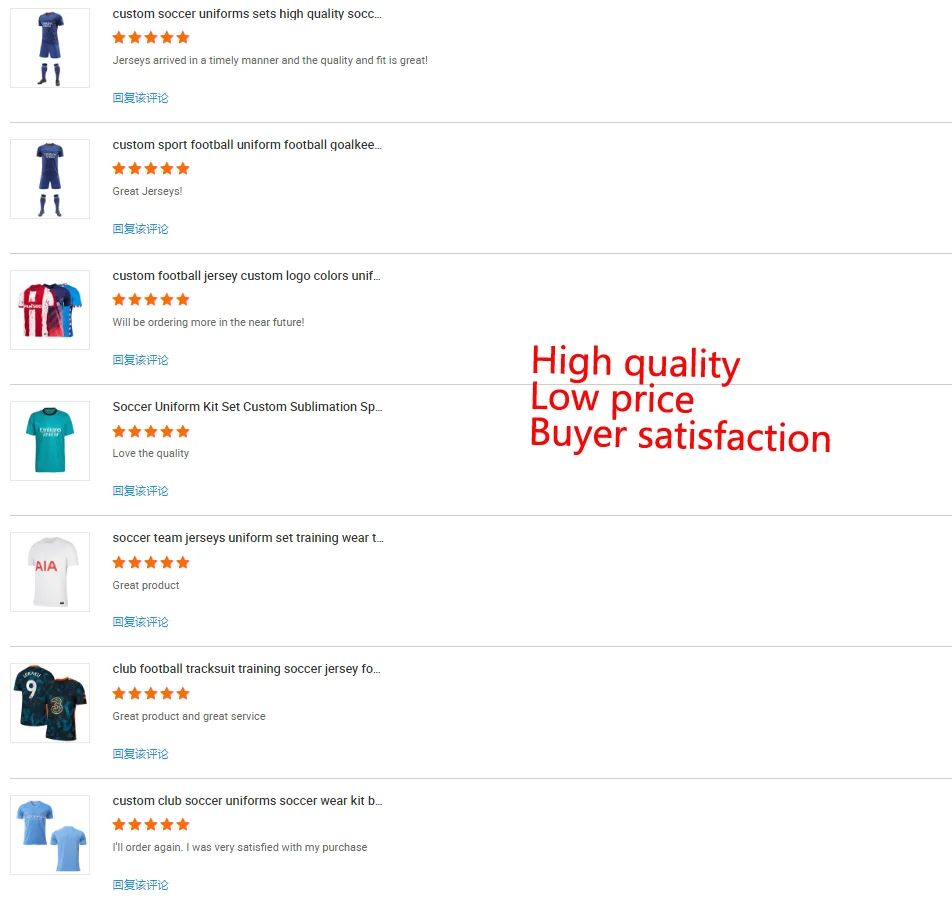The width and height of the screenshot is (952, 907).
Task: Open the 'custom sport football uniform' product title
Action: pos(246,145)
